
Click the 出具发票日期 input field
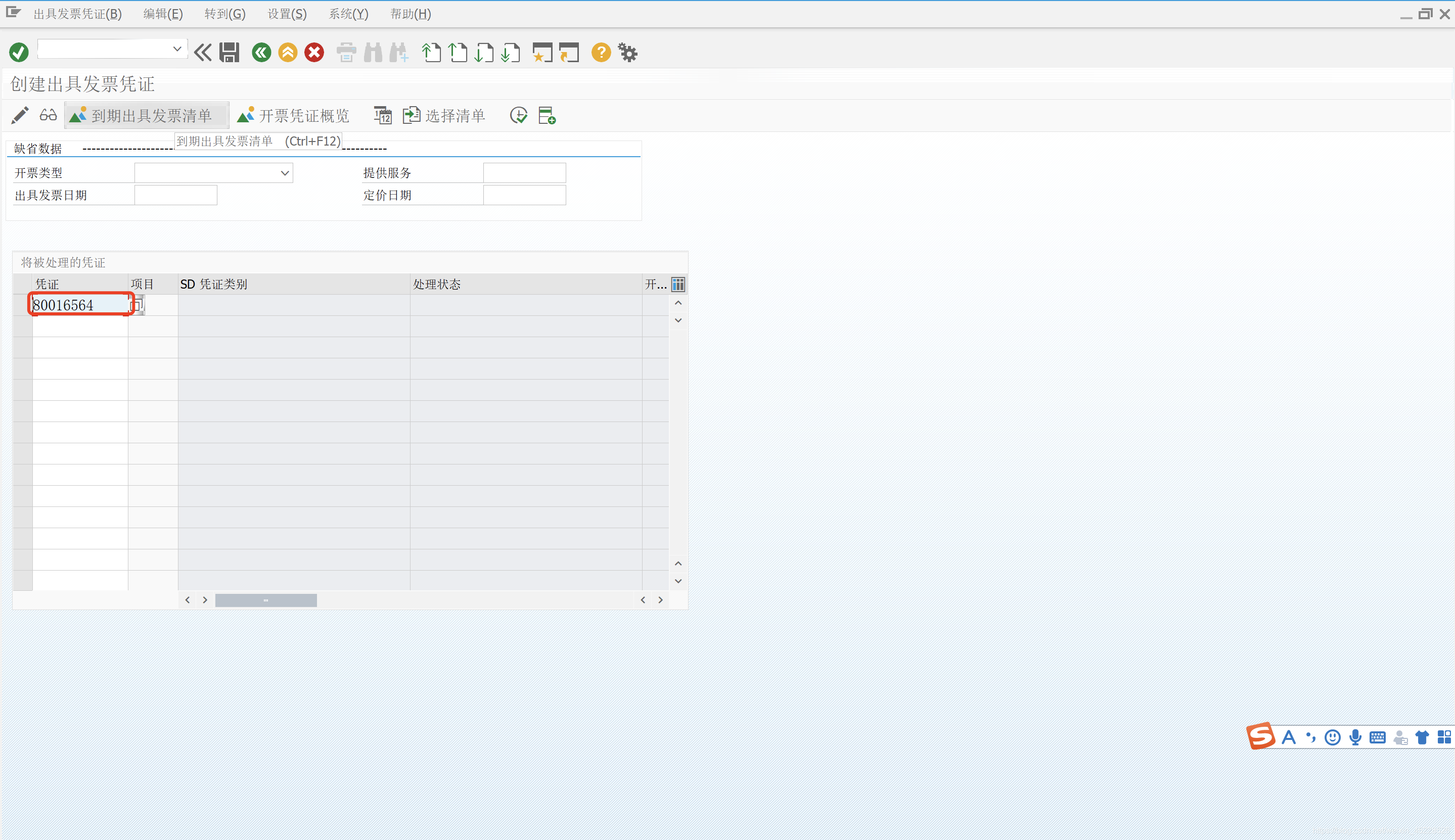175,196
